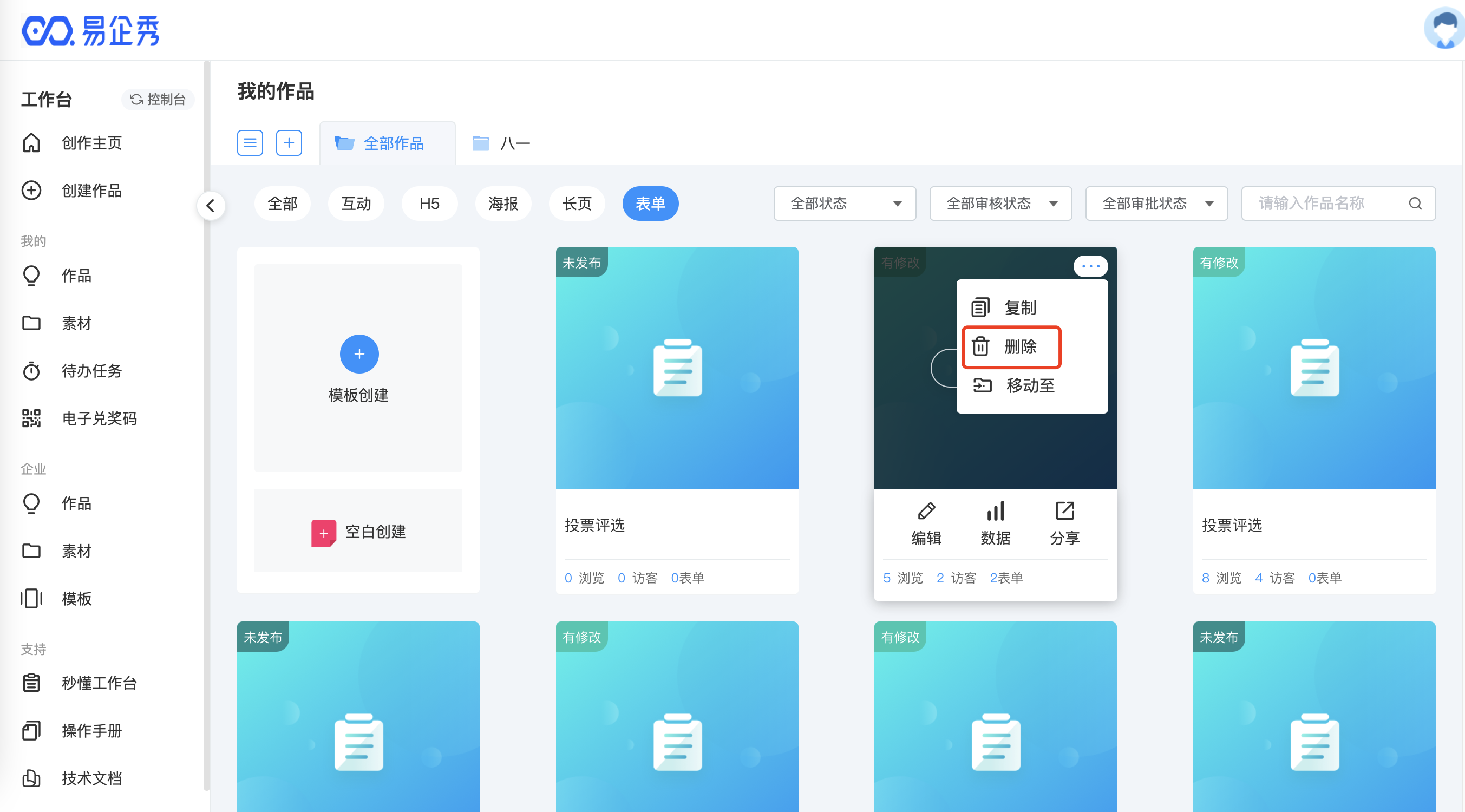Open 秒懂工作台 support link

click(x=100, y=683)
